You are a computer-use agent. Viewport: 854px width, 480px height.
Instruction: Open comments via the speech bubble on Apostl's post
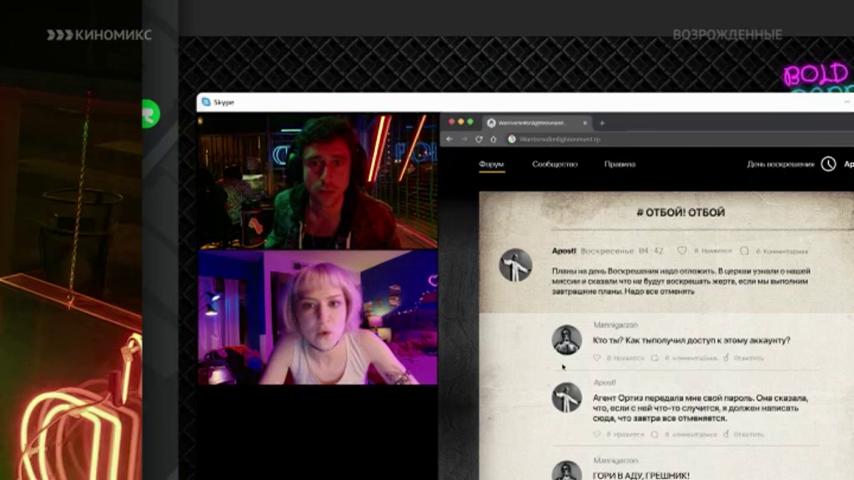745,251
